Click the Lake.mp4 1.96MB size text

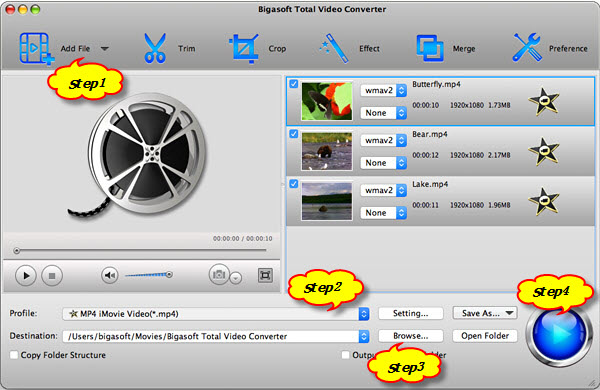coord(499,205)
